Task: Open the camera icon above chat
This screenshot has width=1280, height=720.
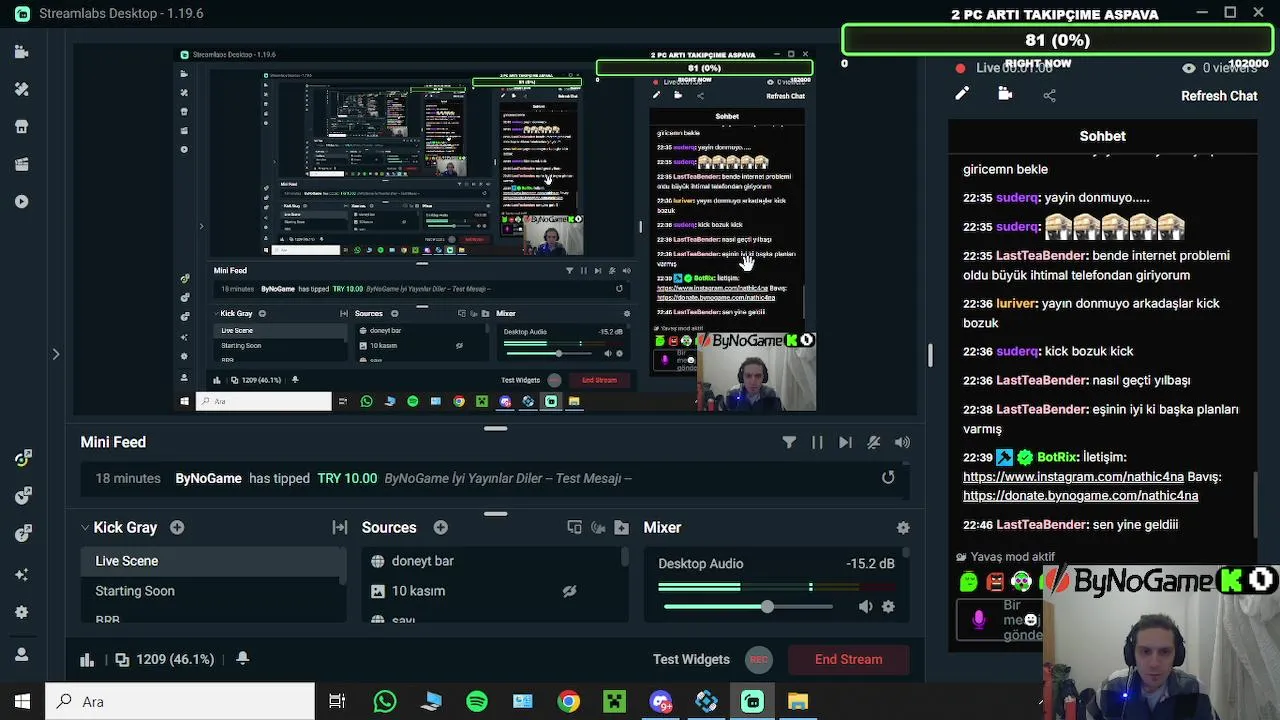Action: point(1005,94)
